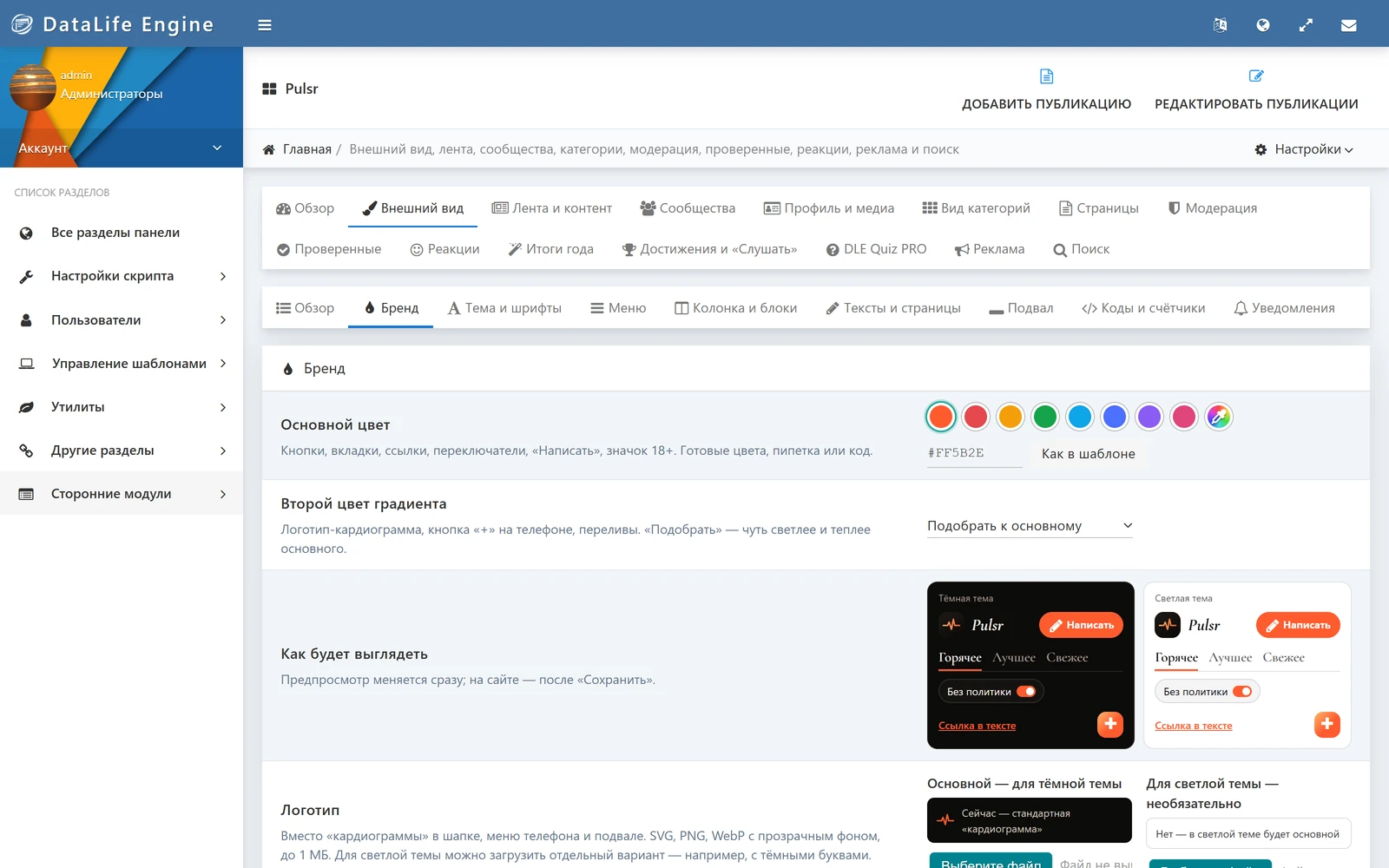Viewport: 1389px width, 868px height.
Task: Open the Модерация tab
Action: coord(1213,208)
